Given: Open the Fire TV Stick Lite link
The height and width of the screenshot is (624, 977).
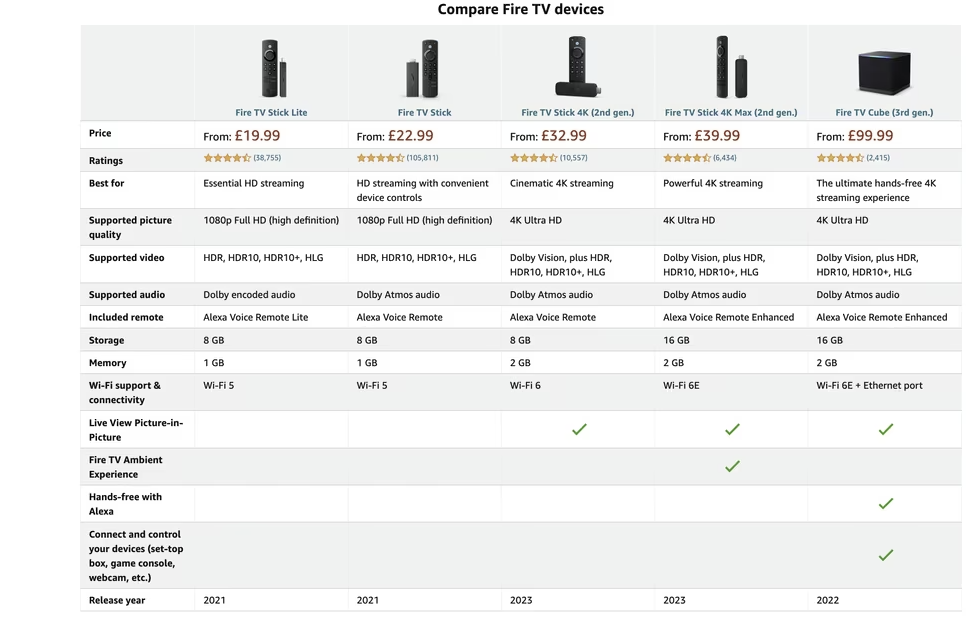Looking at the screenshot, I should [271, 113].
